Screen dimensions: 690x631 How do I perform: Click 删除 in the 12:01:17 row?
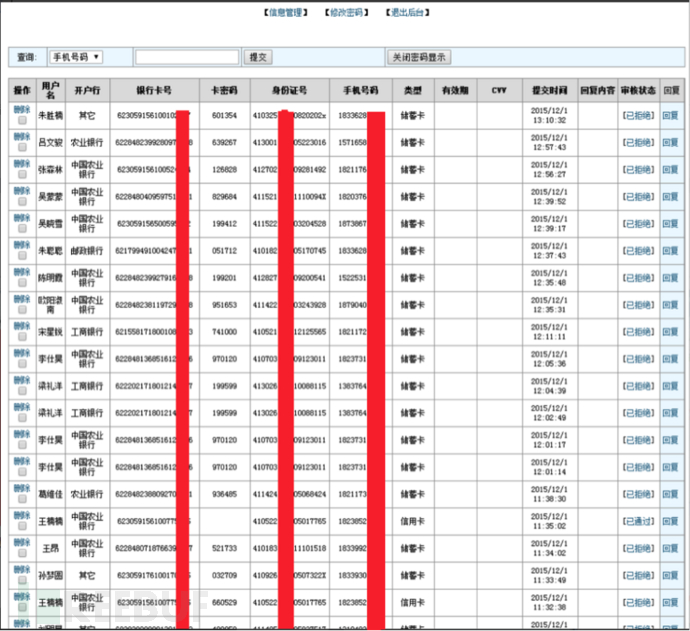[x=22, y=434]
